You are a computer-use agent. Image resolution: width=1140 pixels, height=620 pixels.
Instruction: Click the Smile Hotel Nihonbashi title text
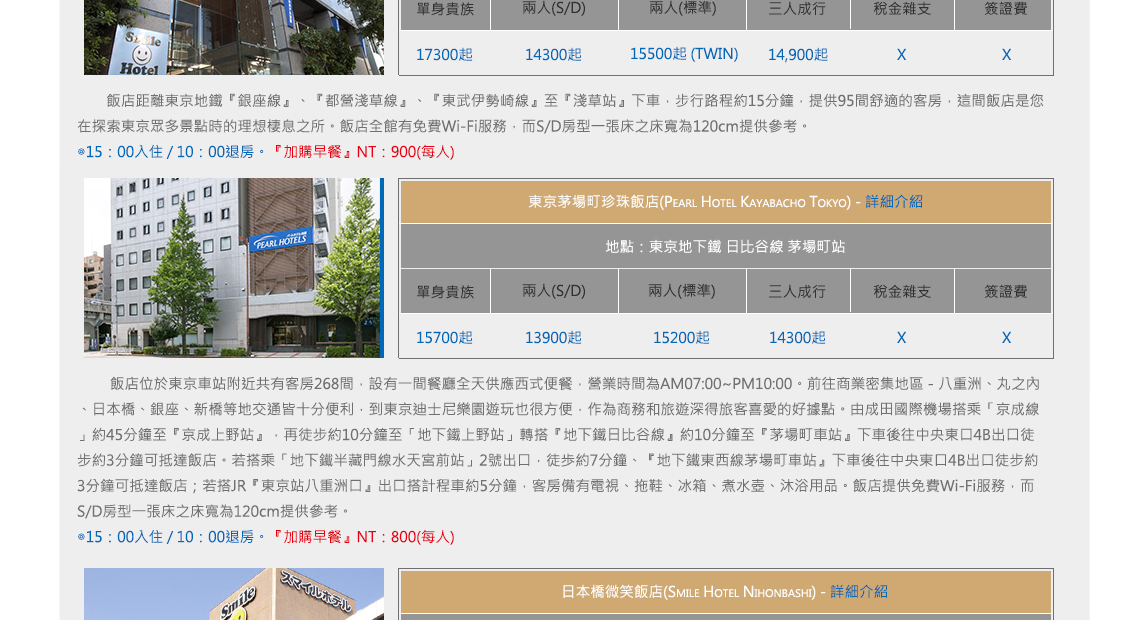coord(687,592)
